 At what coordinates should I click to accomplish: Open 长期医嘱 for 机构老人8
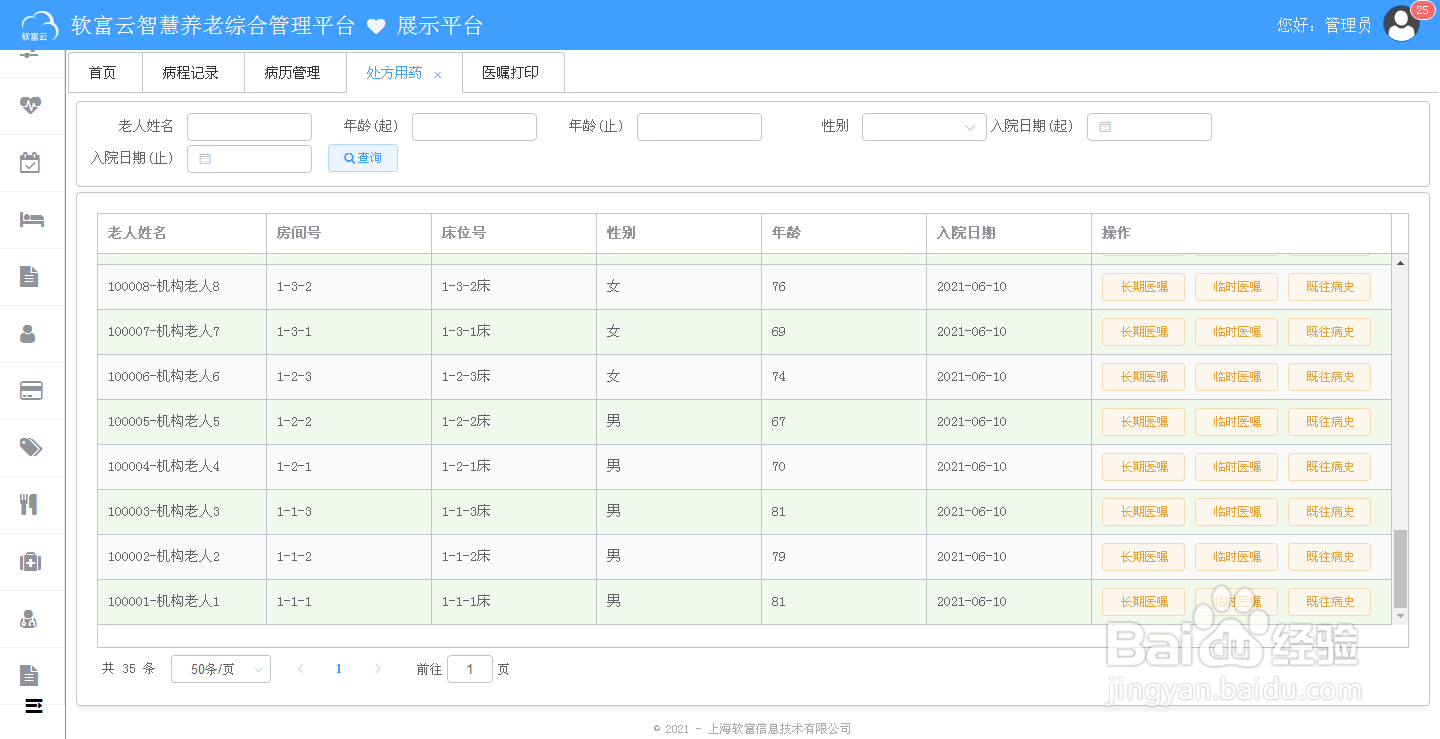click(1143, 287)
